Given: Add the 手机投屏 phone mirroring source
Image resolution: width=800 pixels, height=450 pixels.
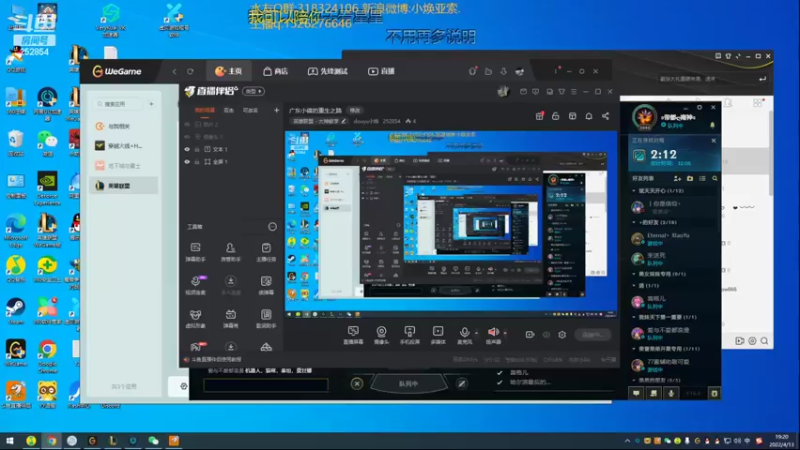Looking at the screenshot, I should tap(409, 335).
